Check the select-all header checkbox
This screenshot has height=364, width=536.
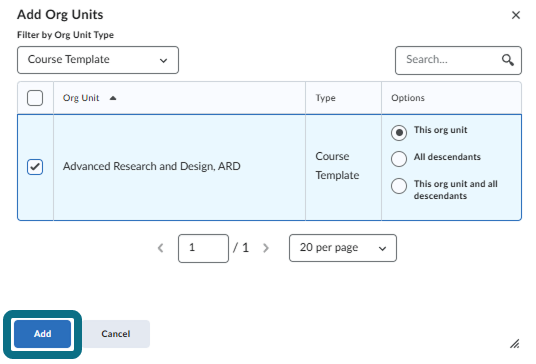[35, 98]
